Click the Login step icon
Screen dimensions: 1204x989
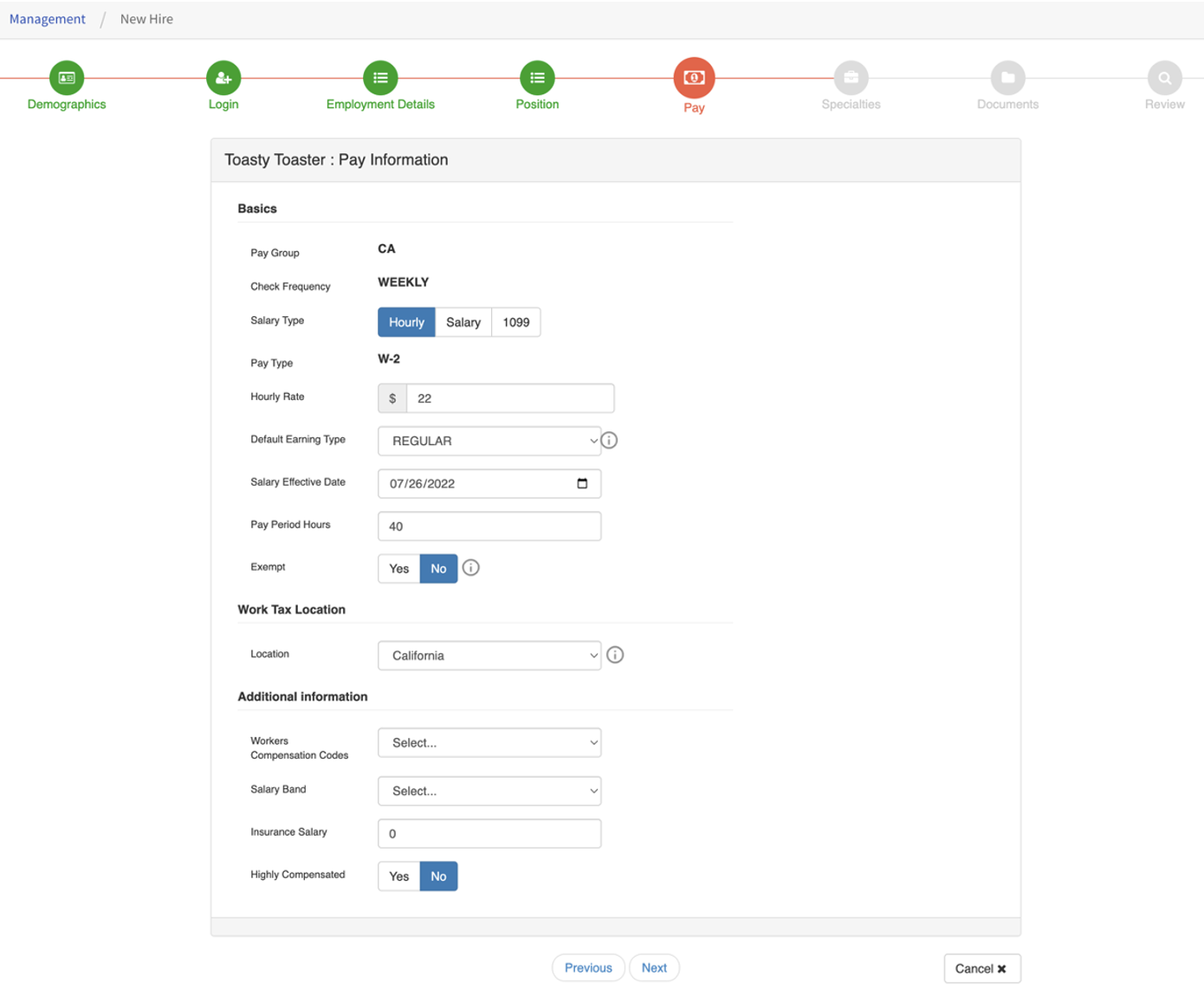pyautogui.click(x=223, y=77)
